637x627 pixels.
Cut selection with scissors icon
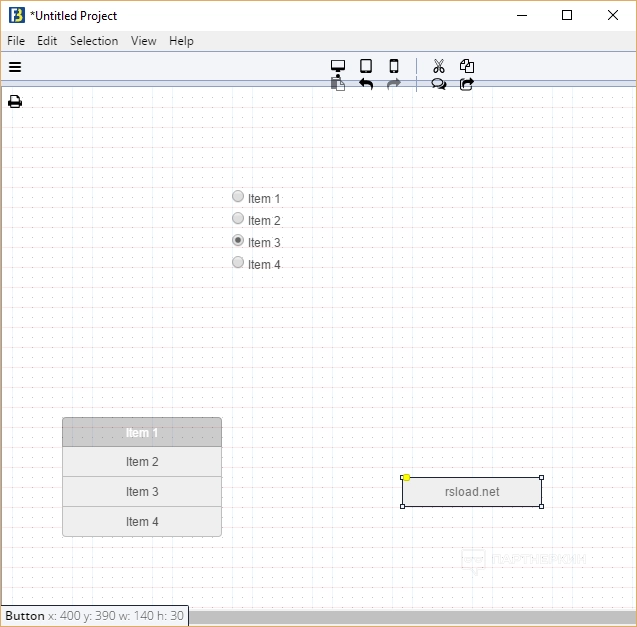(439, 66)
